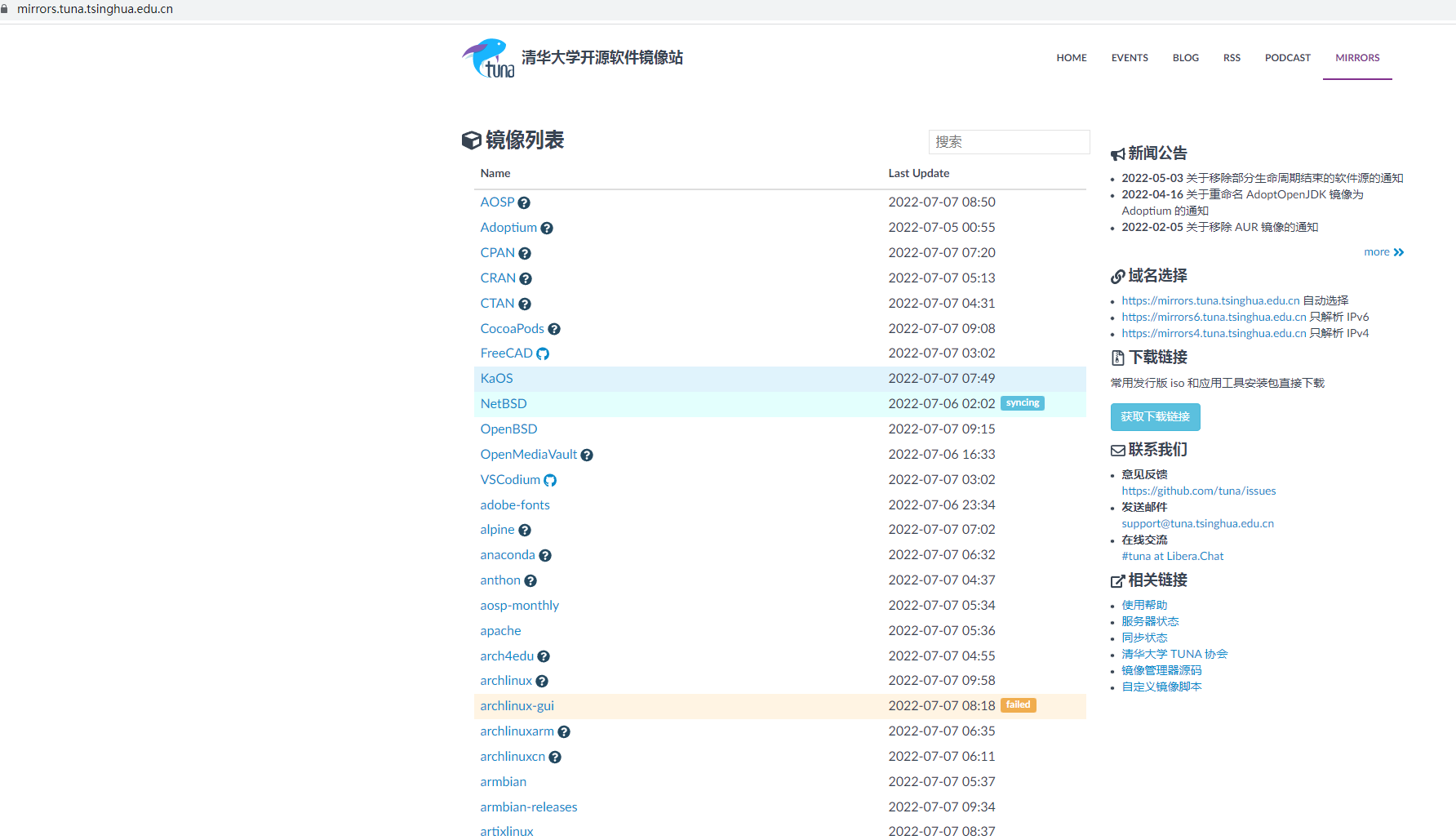The height and width of the screenshot is (840, 1456).
Task: Open the #tuna at Libera.Chat link
Action: tap(1172, 557)
